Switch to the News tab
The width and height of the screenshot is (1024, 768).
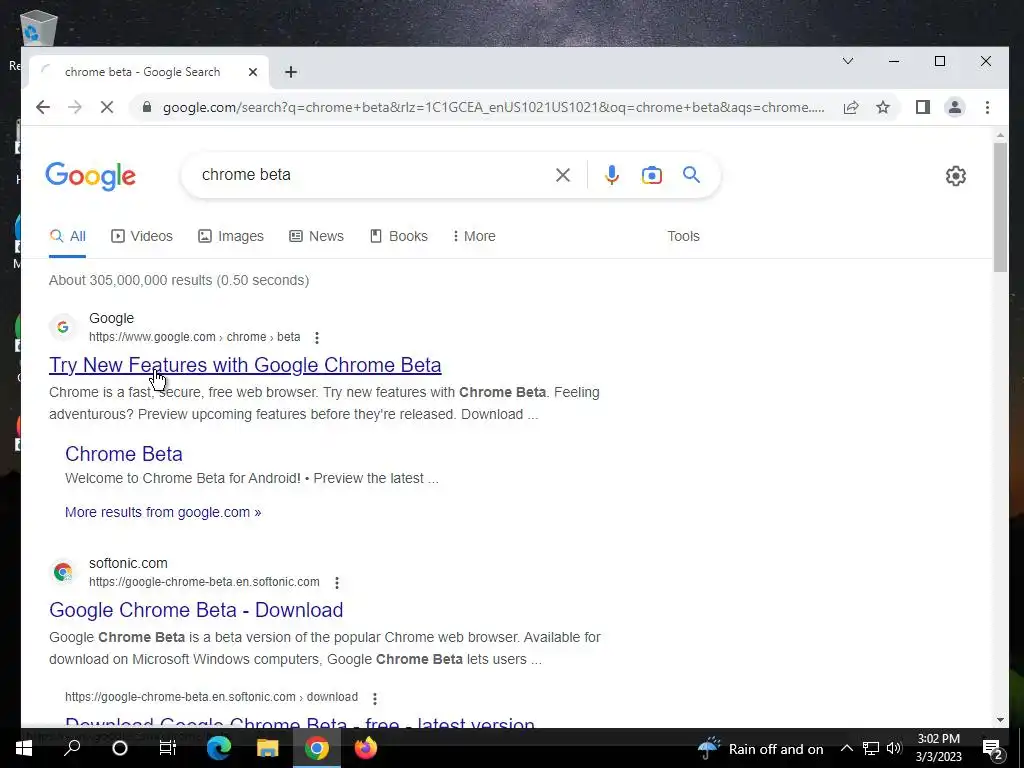317,236
